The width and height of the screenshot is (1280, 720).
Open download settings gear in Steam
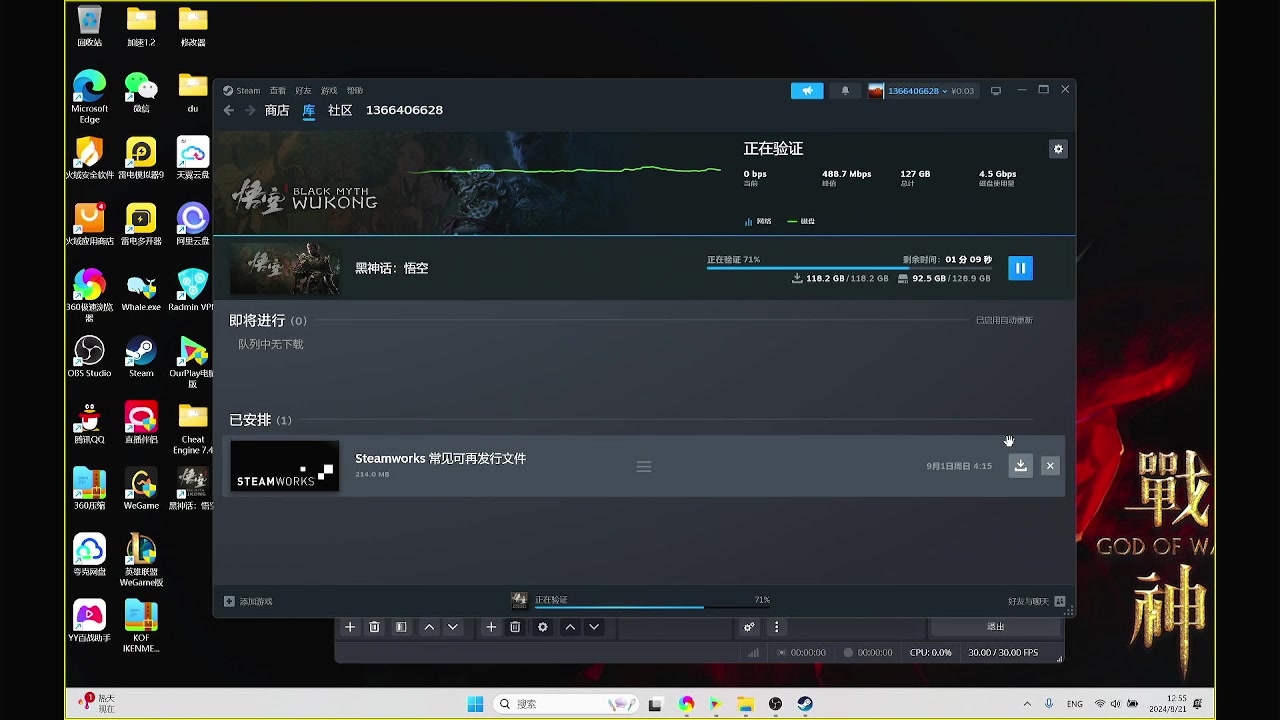pos(1058,149)
